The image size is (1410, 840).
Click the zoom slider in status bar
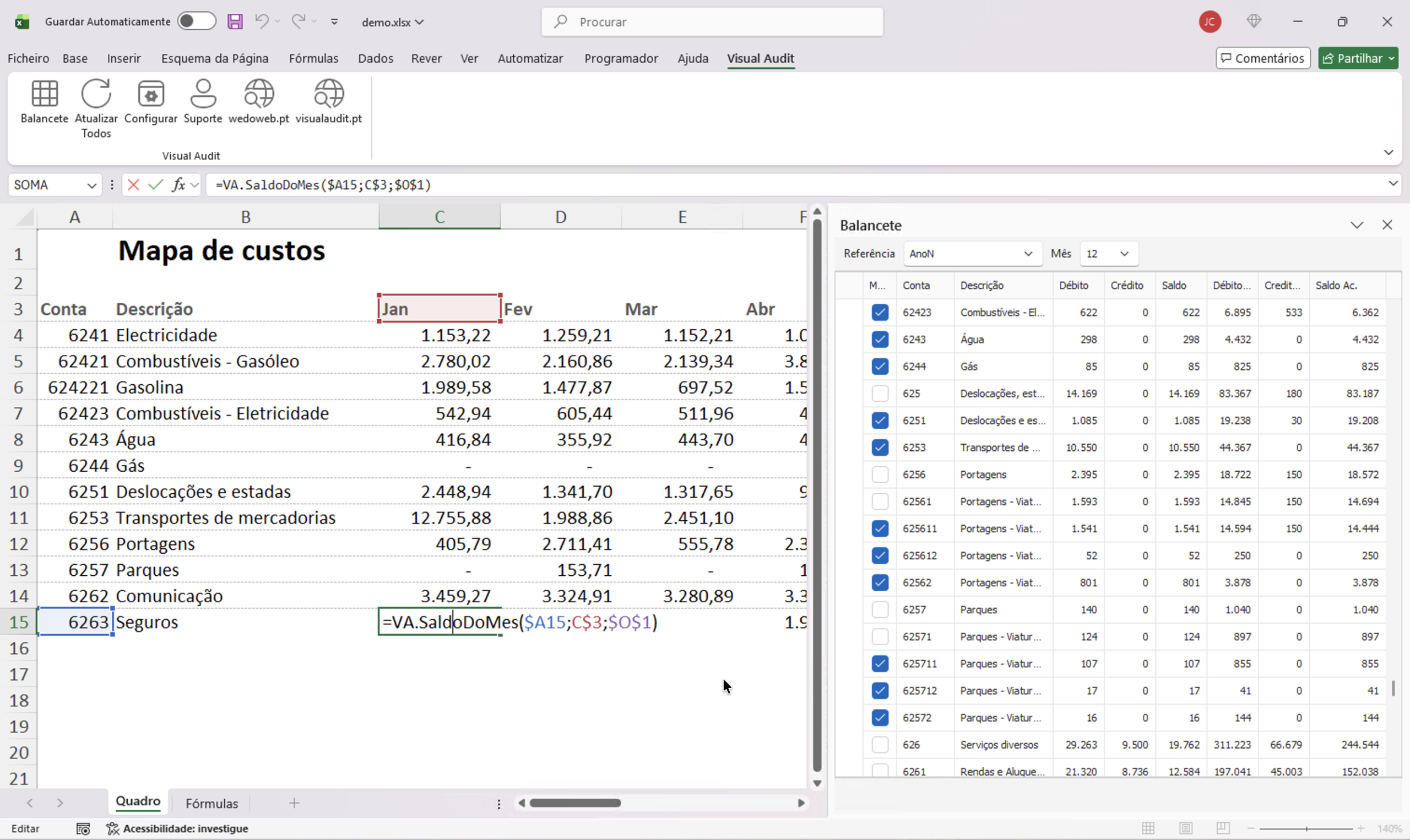click(x=1306, y=828)
